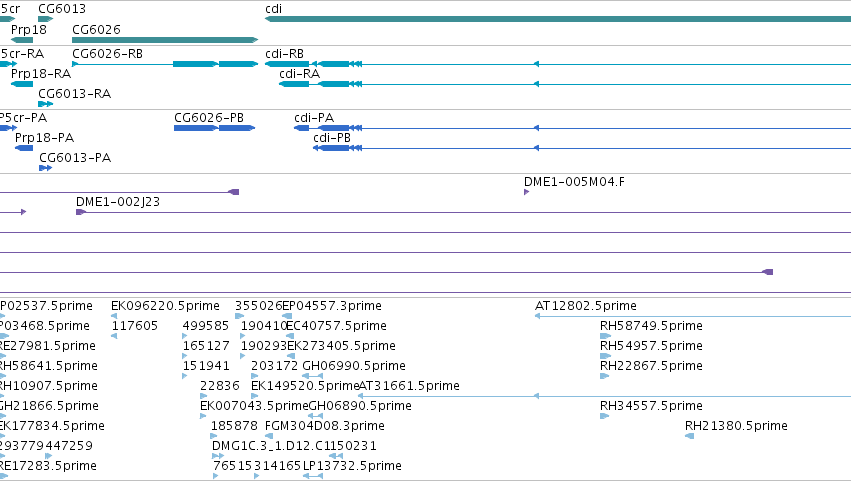
Task: Select the CG6013 gene label
Action: coord(62,9)
